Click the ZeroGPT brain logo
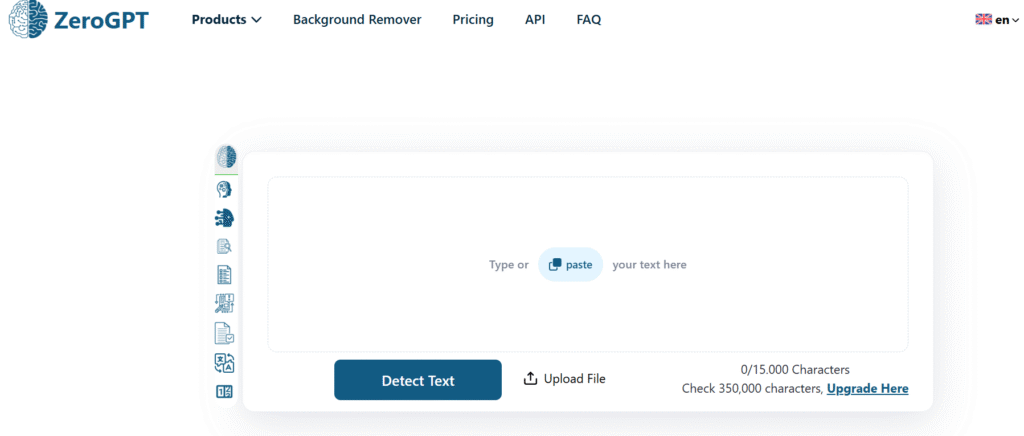 (28, 19)
